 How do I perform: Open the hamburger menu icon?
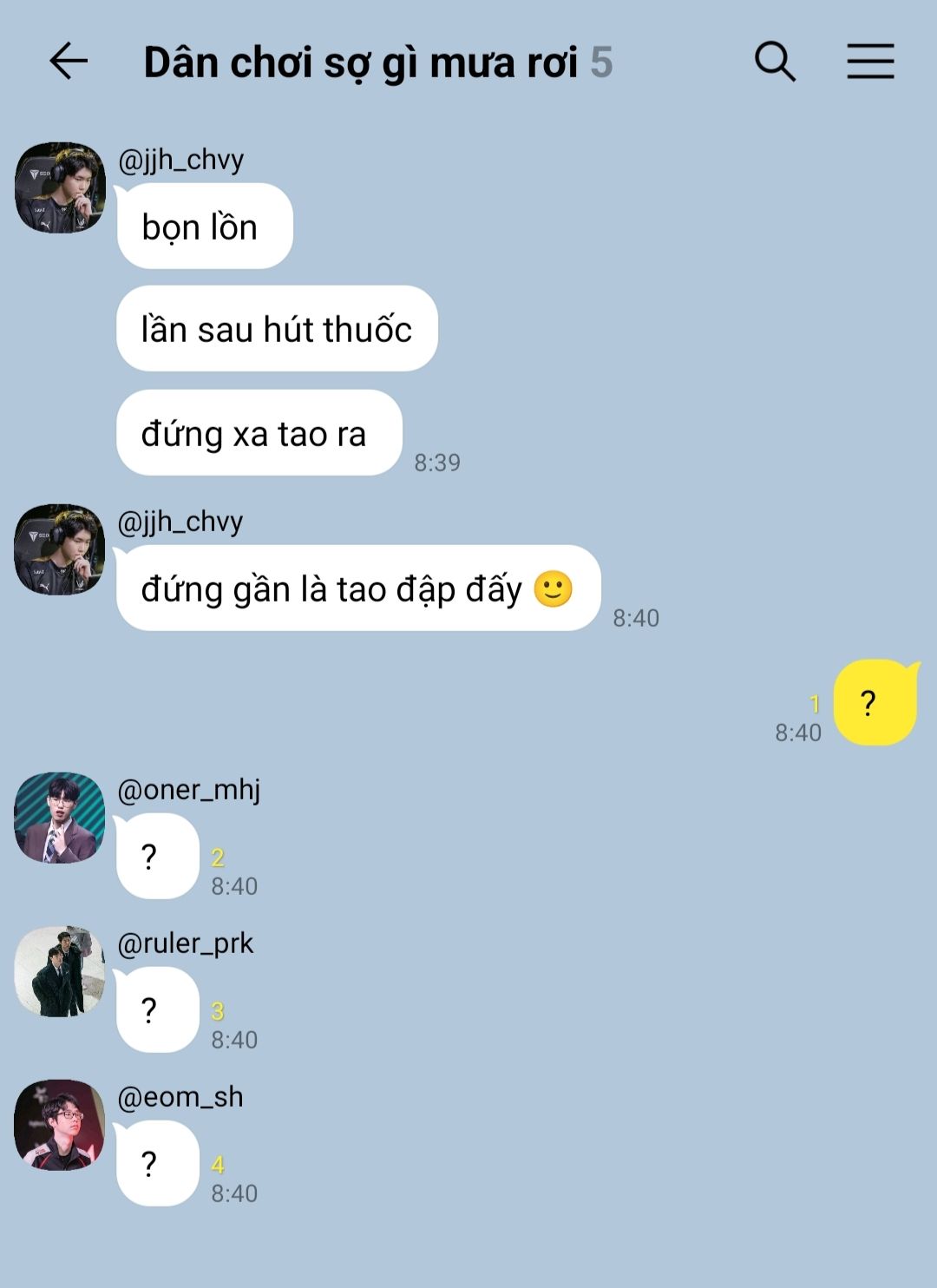click(x=870, y=62)
